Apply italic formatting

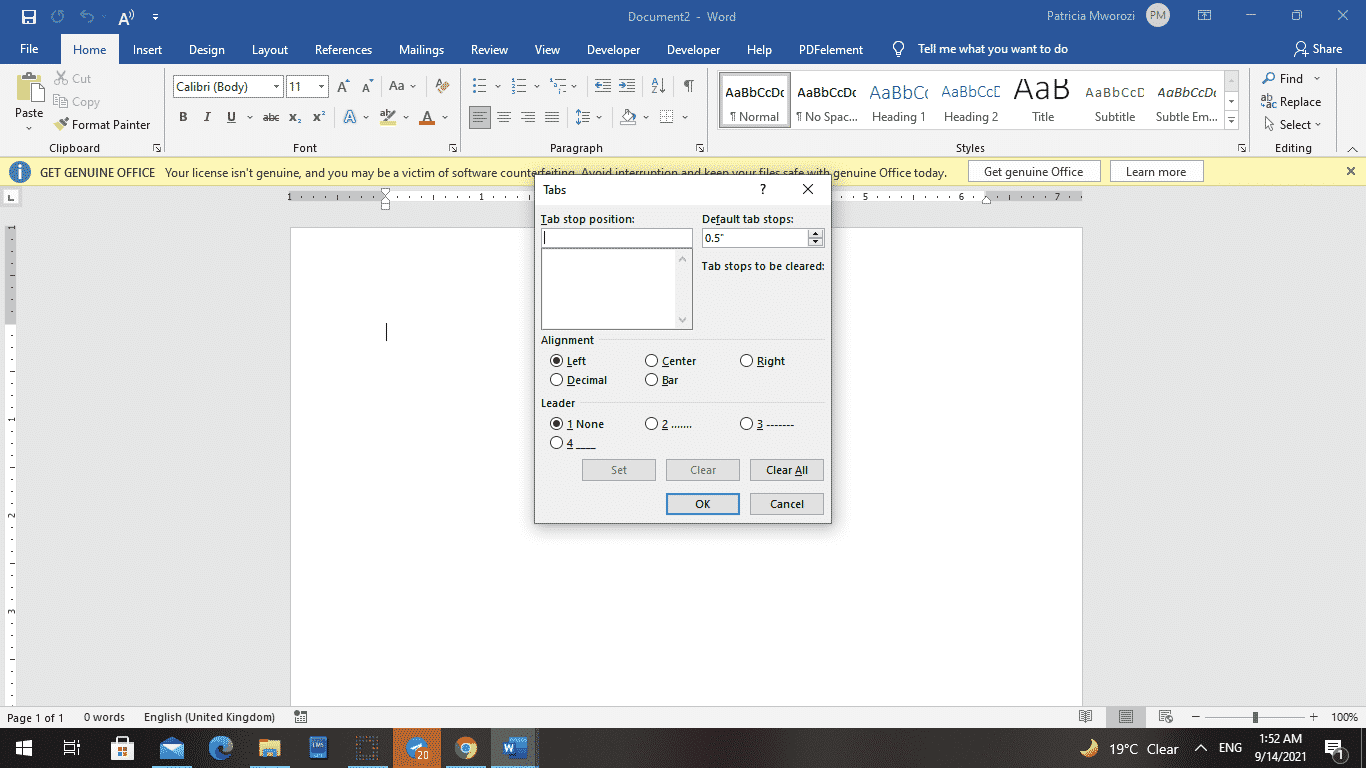[207, 117]
